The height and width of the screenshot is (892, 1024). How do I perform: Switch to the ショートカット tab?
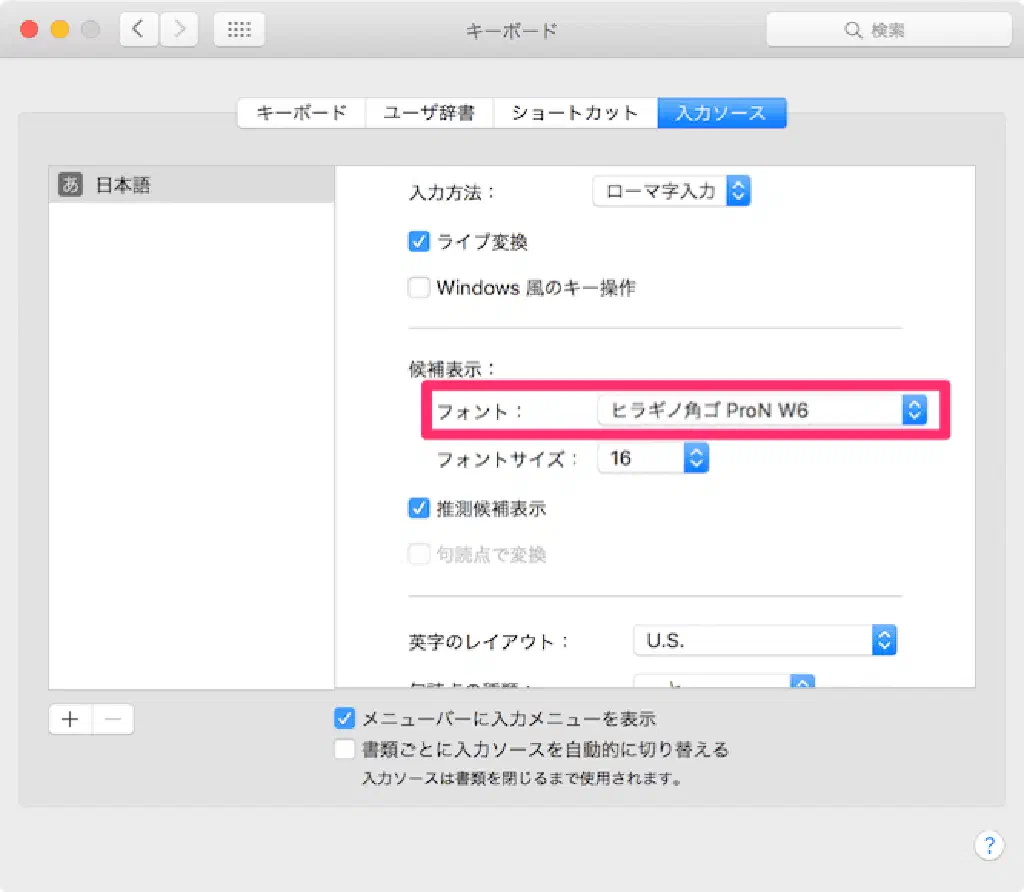(x=574, y=113)
